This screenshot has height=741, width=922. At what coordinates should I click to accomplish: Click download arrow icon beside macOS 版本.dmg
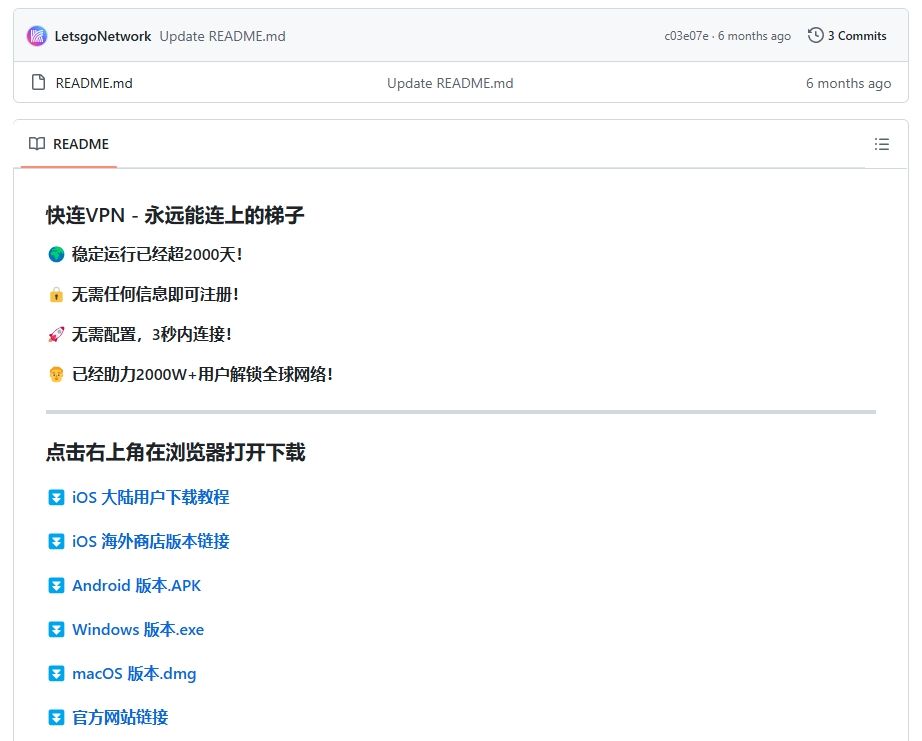tap(56, 674)
